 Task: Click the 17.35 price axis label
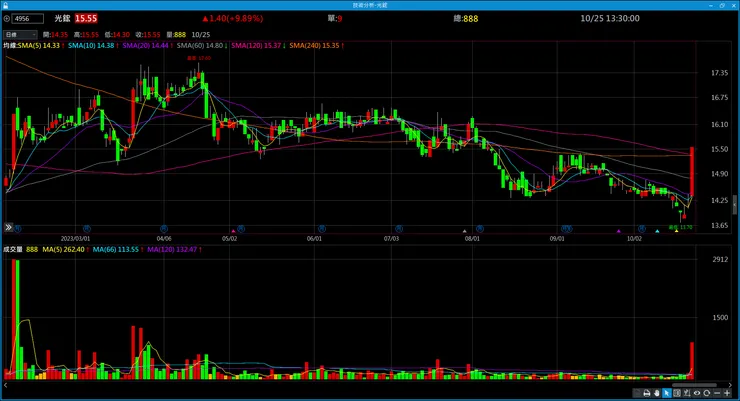(x=719, y=73)
